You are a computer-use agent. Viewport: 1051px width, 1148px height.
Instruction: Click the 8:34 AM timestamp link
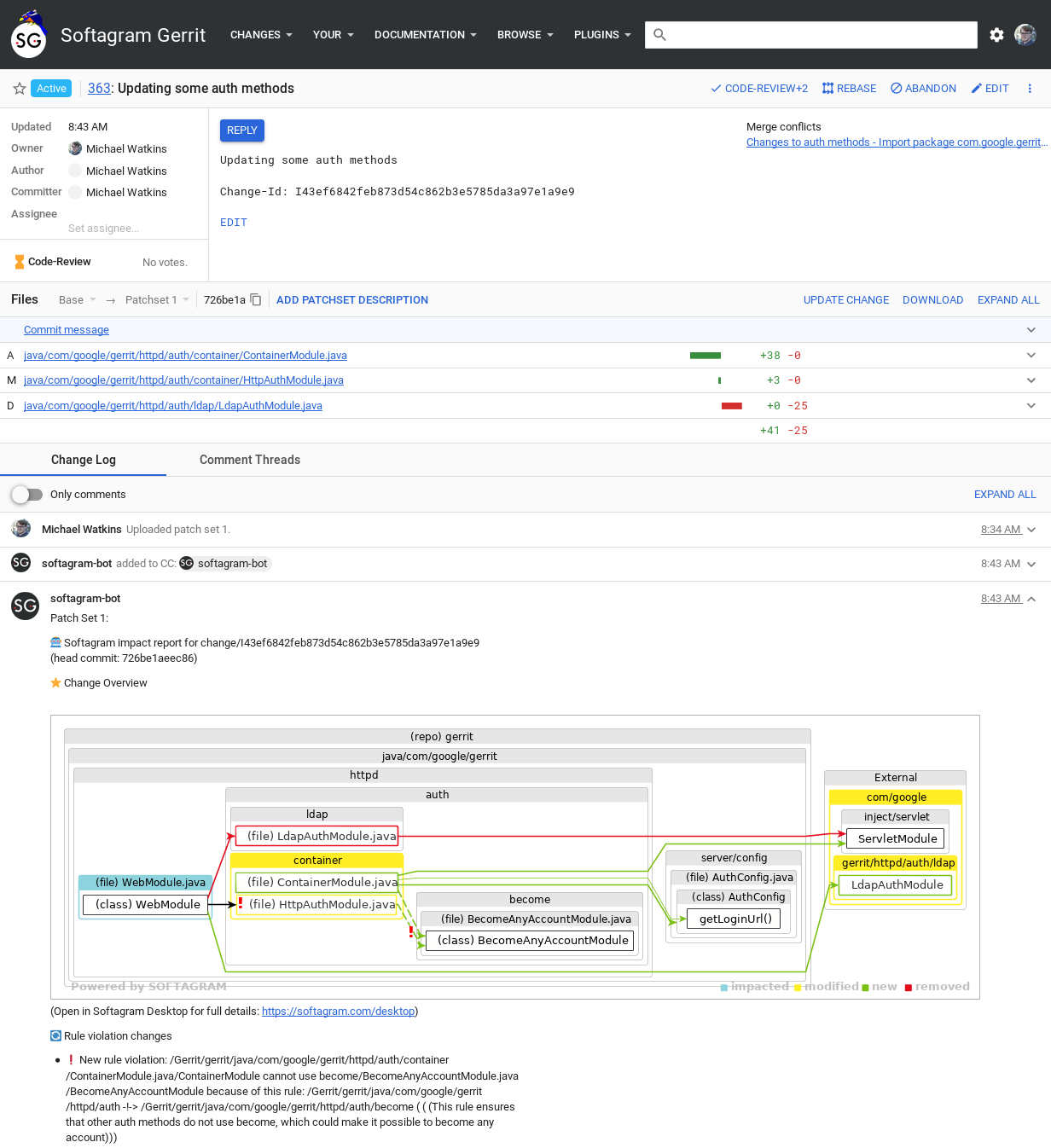[1001, 530]
